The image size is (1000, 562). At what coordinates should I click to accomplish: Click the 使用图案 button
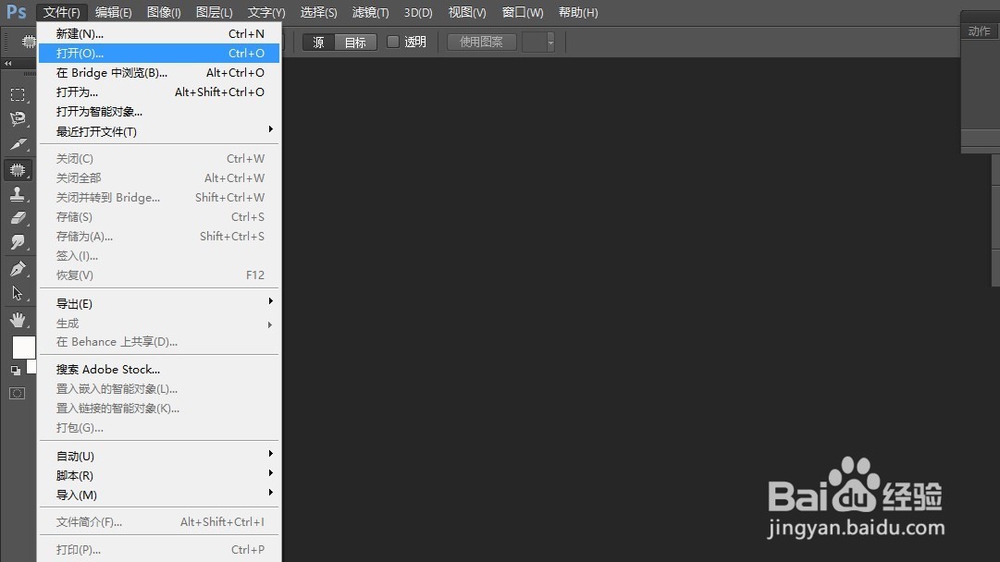[x=482, y=42]
